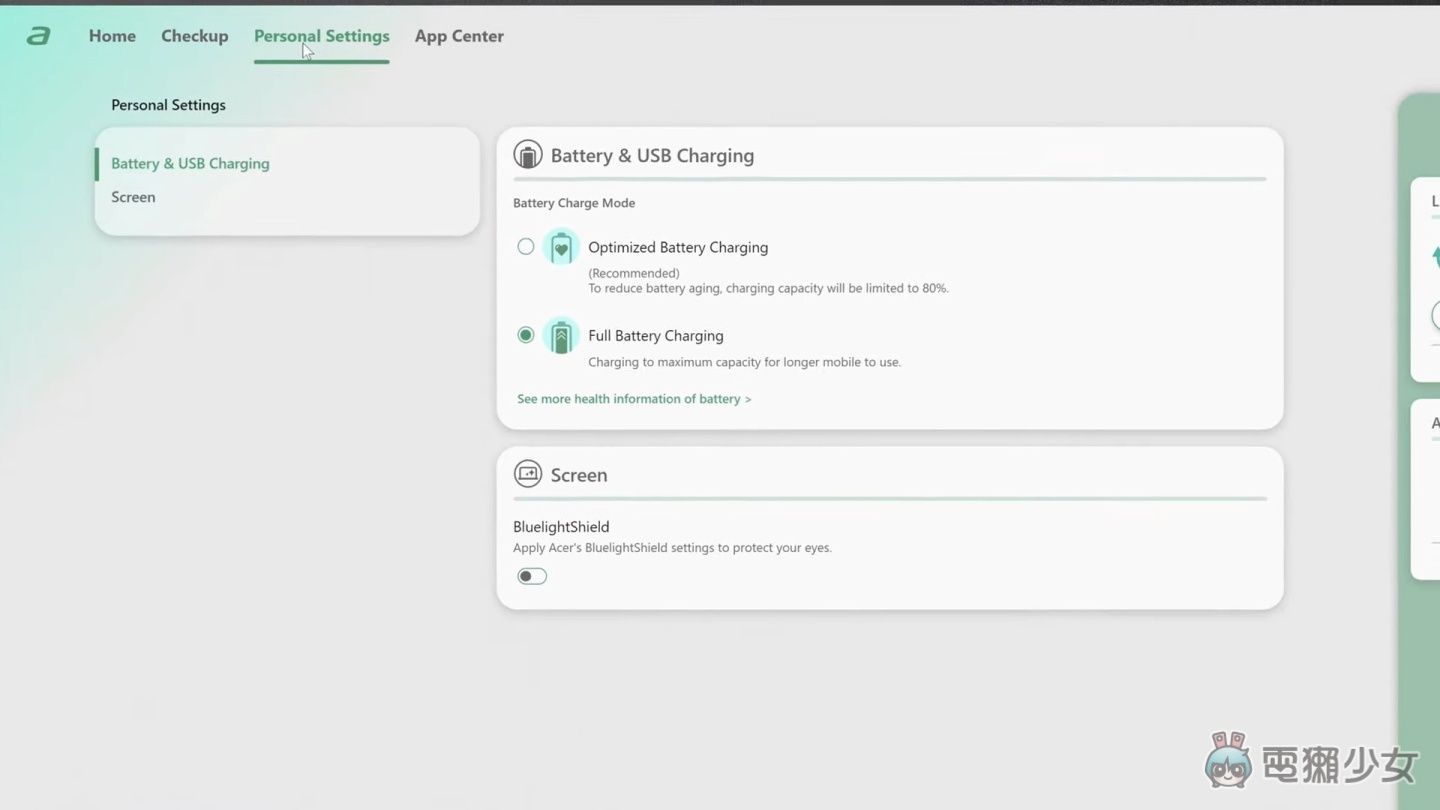Click the full battery icon beside Full Battery Charging
The height and width of the screenshot is (810, 1440).
tap(561, 336)
